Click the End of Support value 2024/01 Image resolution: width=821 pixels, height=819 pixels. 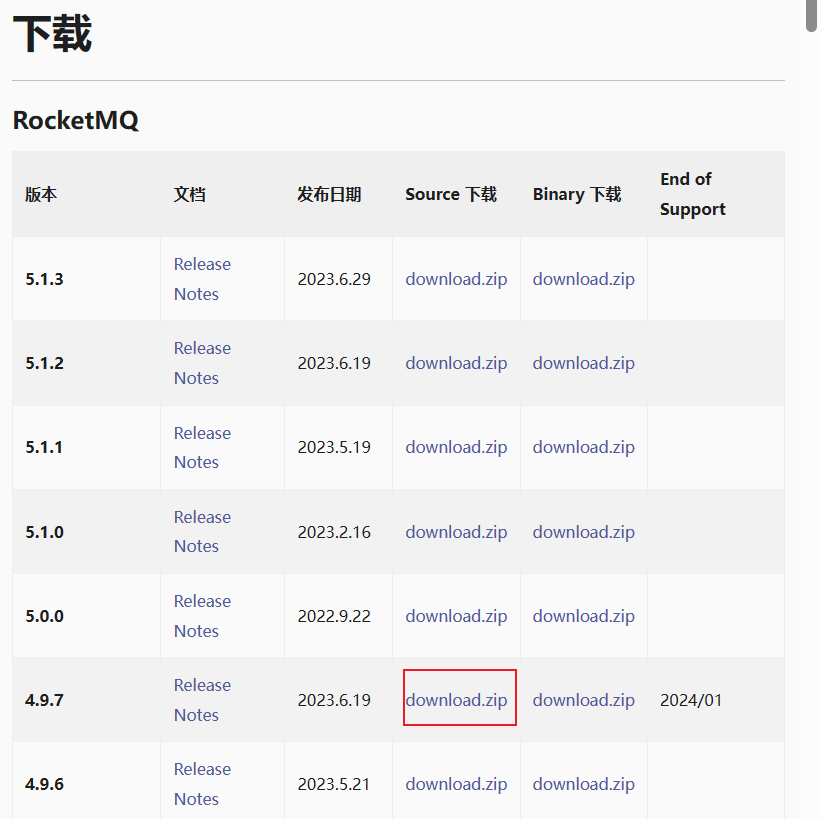click(x=691, y=700)
